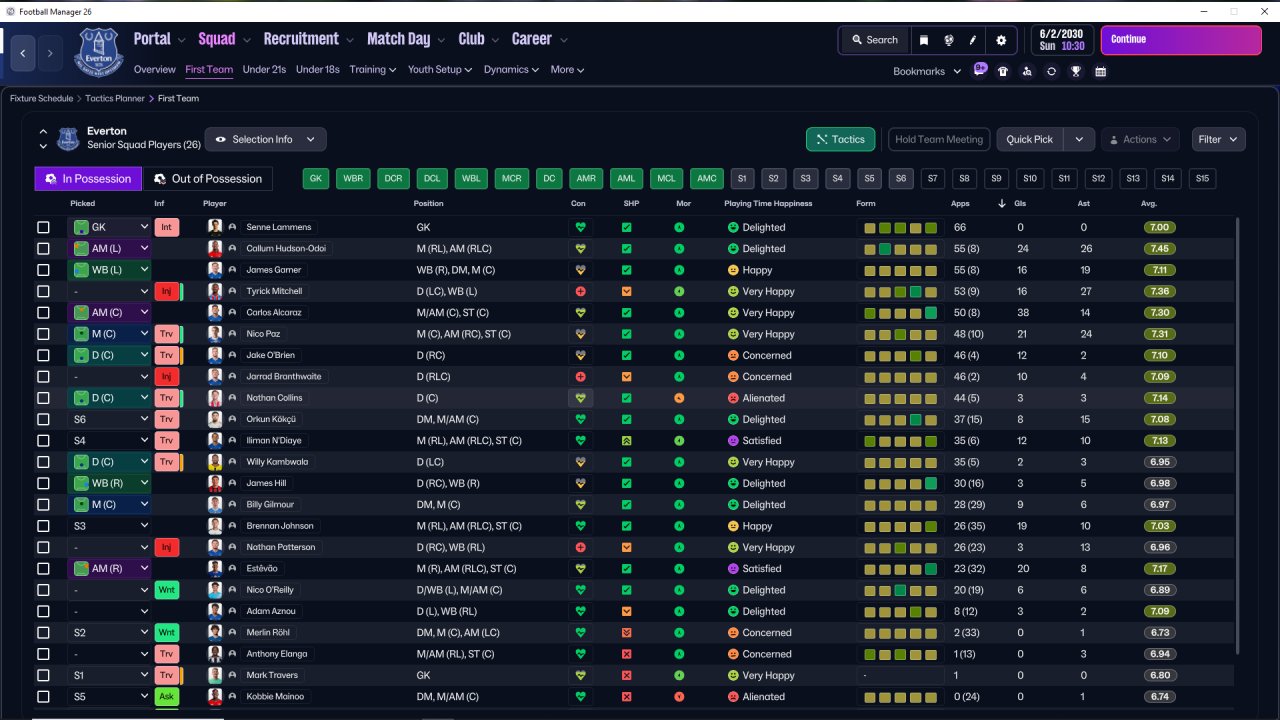Expand the Selection Info dropdown
1280x720 pixels.
[x=265, y=140]
